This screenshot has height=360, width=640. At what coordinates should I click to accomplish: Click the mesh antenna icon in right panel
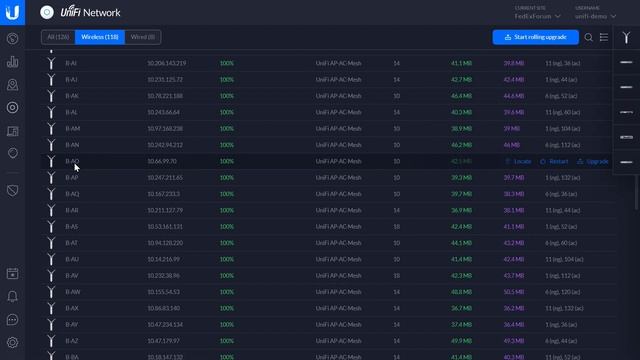tap(626, 37)
